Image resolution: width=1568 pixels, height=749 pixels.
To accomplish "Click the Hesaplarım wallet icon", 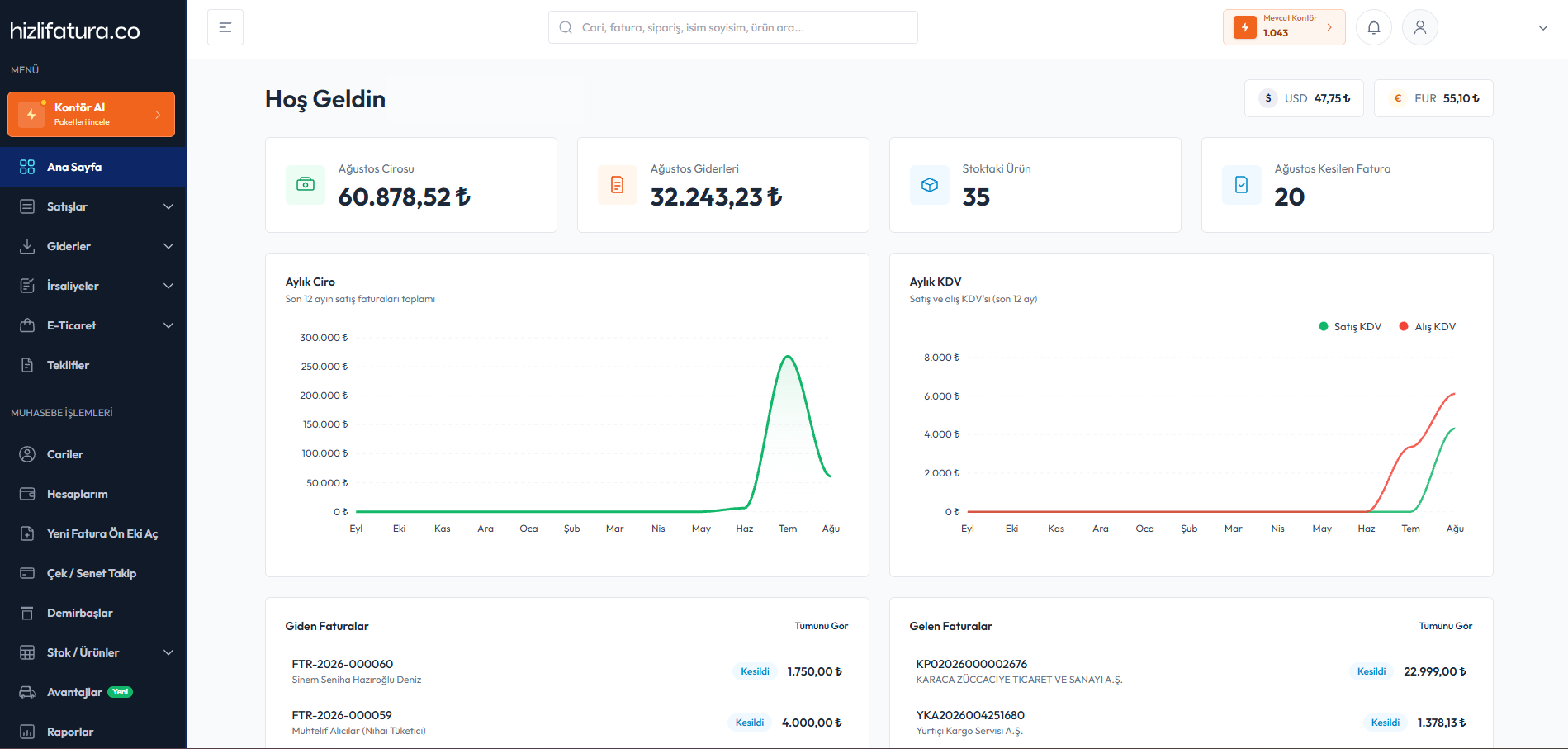I will click(x=27, y=494).
